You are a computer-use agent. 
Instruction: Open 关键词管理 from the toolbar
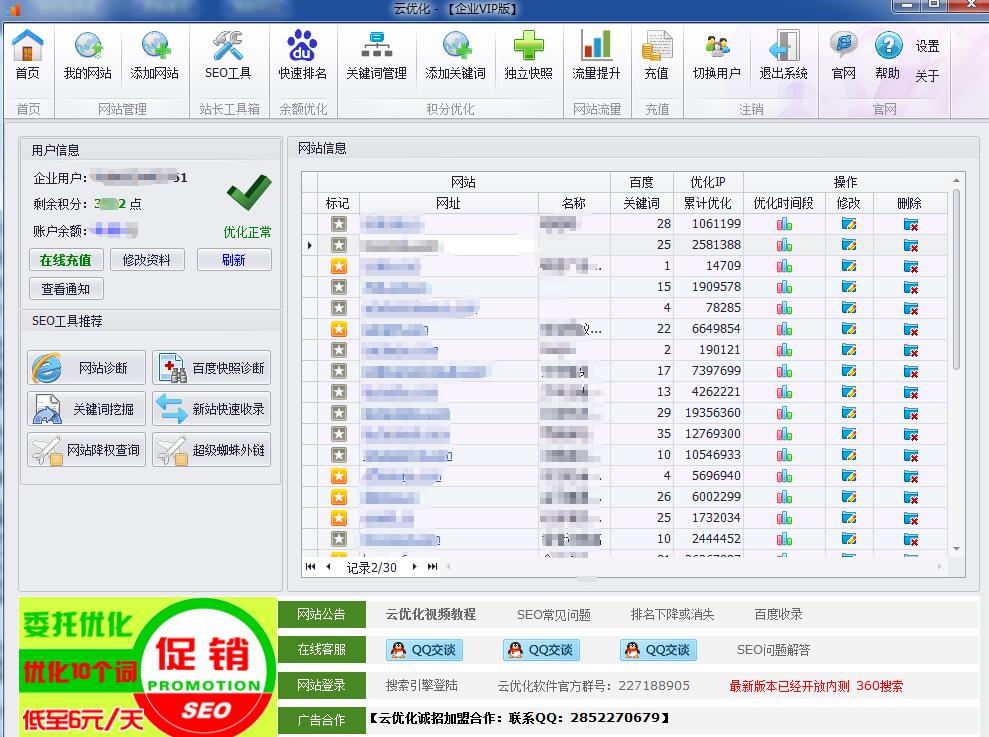click(376, 55)
